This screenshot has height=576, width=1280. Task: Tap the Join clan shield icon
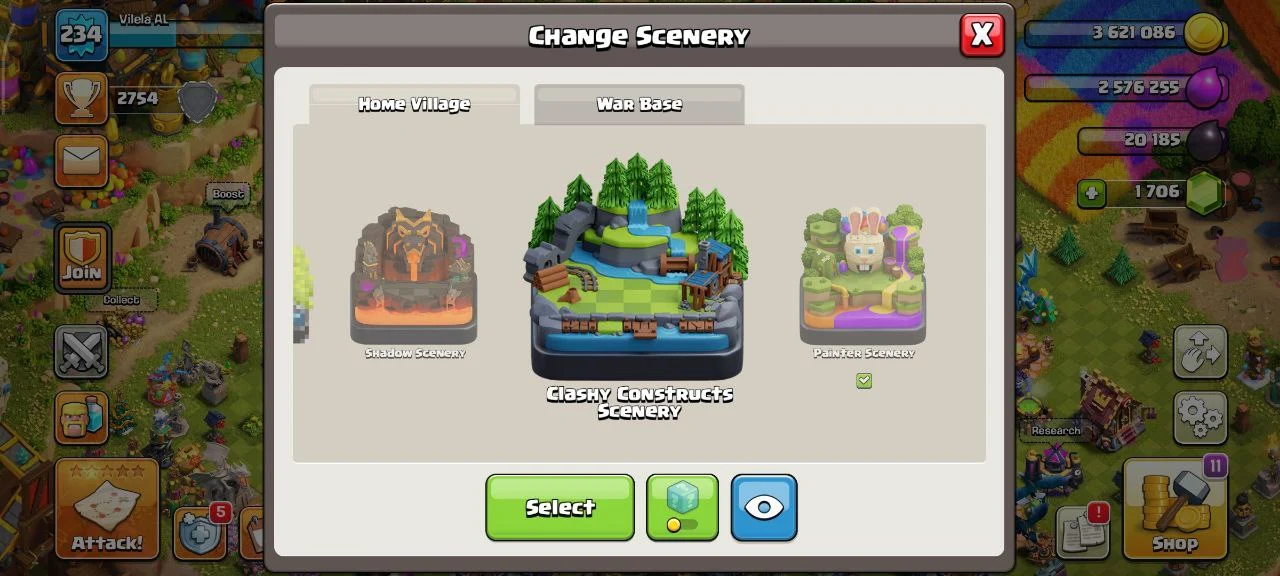[x=82, y=257]
